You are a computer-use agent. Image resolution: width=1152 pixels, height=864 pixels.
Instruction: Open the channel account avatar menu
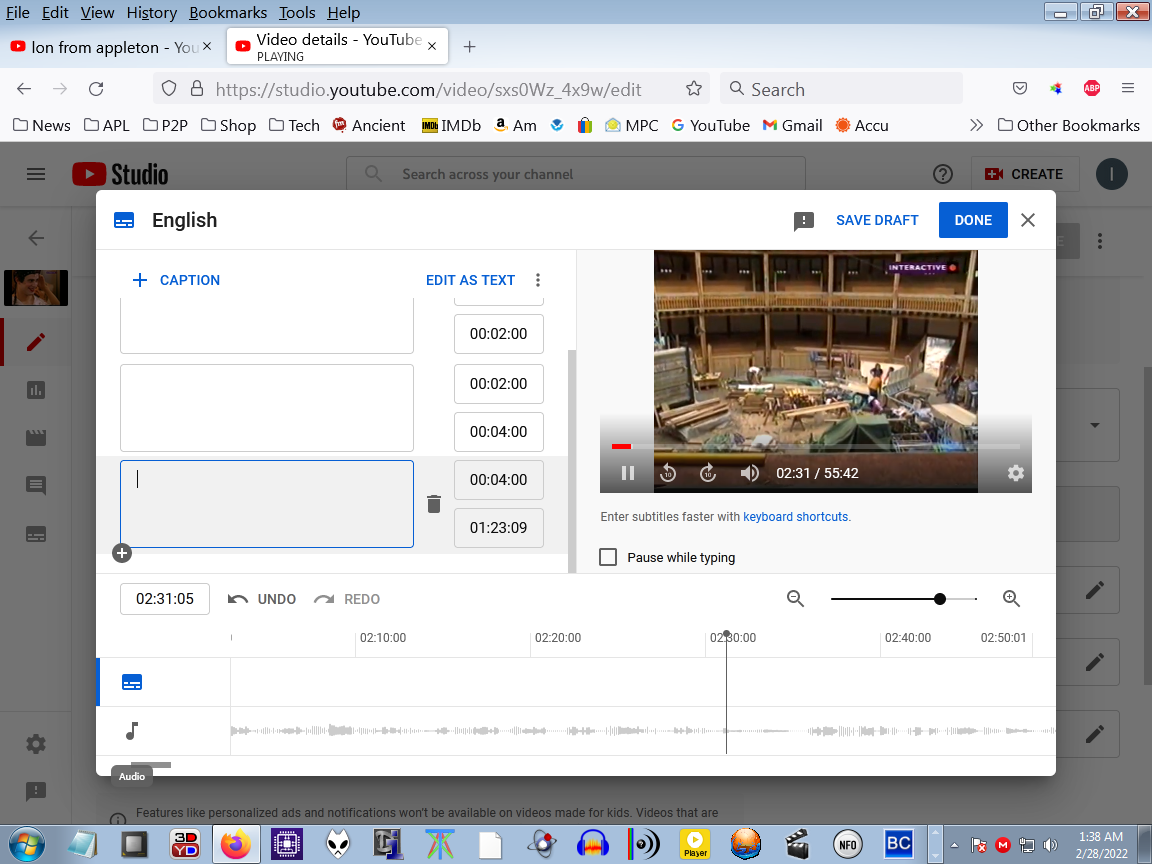point(1112,174)
